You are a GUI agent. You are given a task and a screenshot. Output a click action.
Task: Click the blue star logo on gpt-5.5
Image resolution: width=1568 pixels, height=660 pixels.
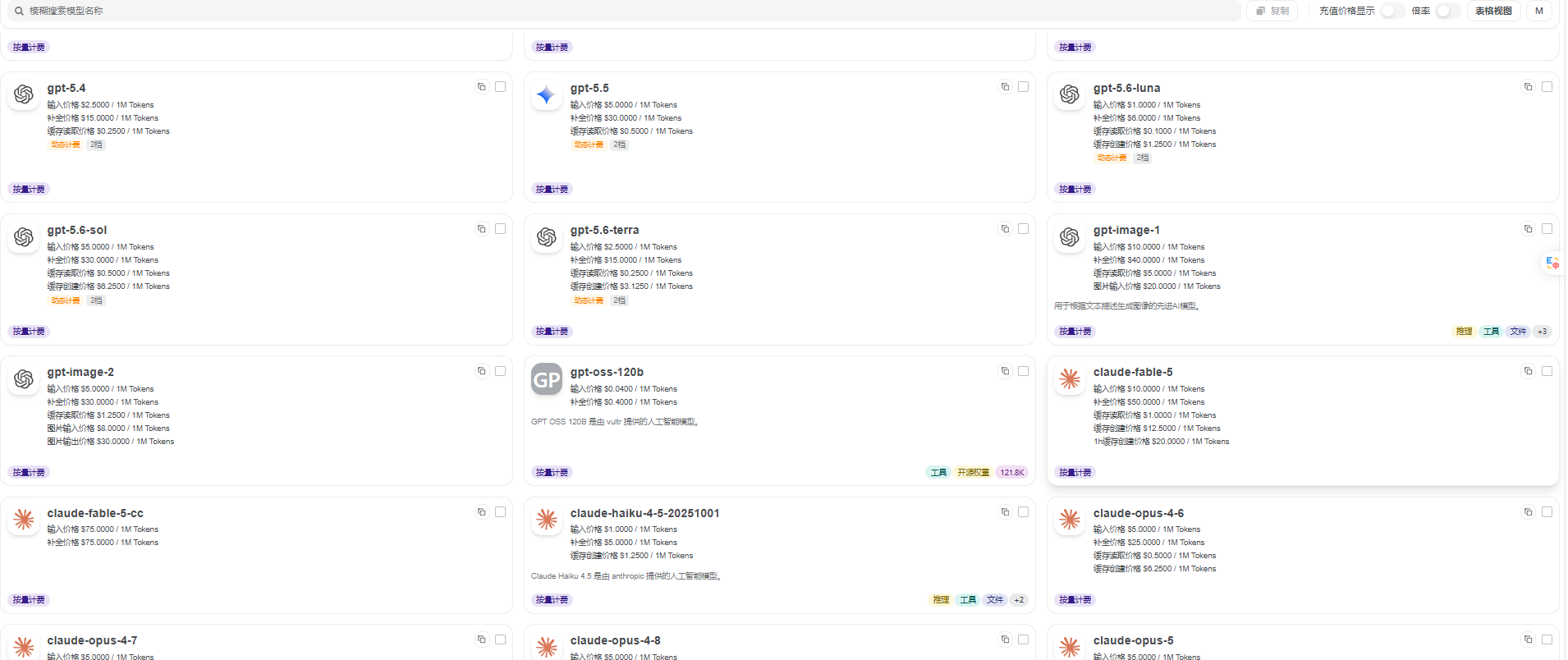click(547, 95)
